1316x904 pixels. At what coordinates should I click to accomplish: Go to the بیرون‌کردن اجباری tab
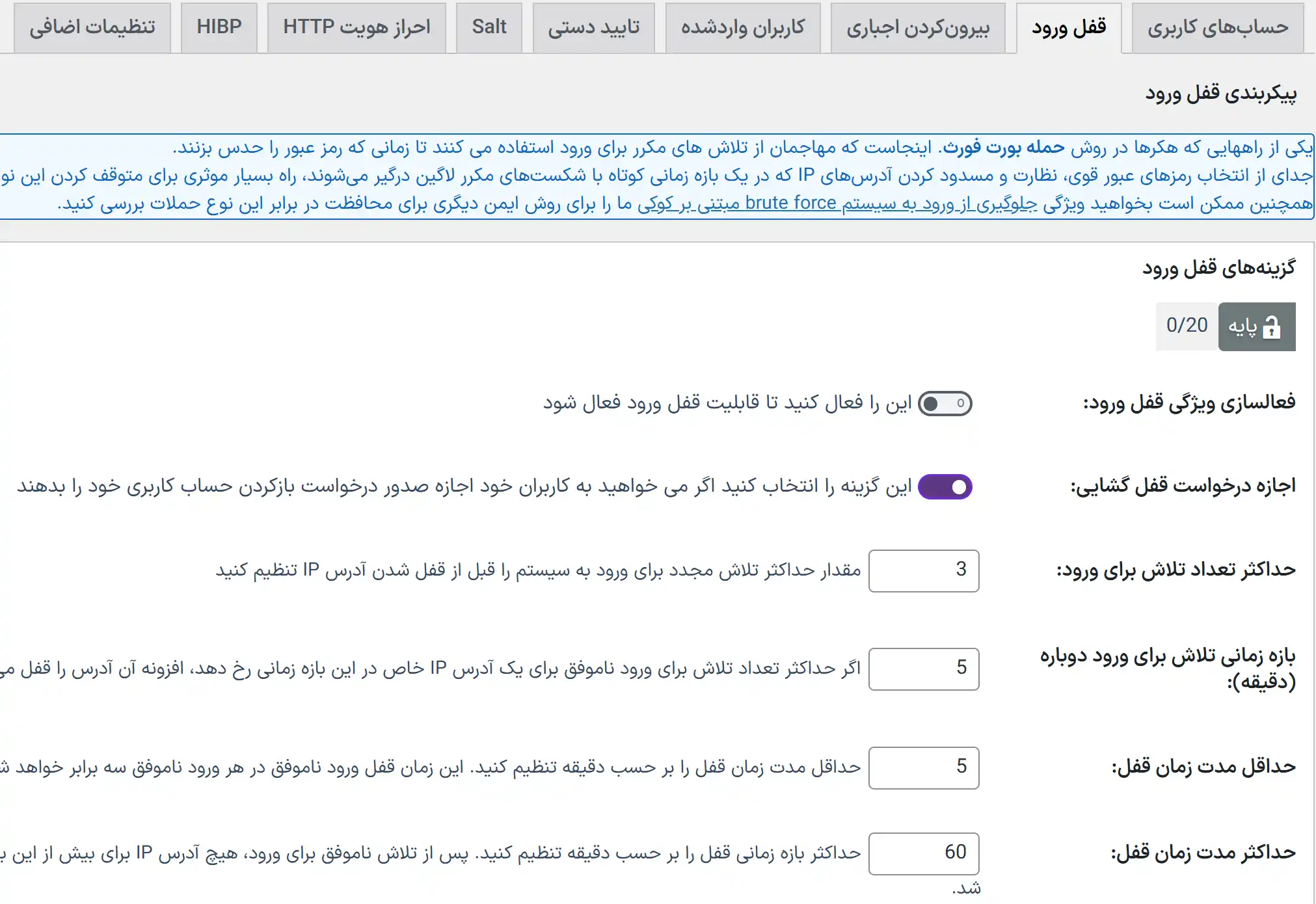click(x=917, y=27)
